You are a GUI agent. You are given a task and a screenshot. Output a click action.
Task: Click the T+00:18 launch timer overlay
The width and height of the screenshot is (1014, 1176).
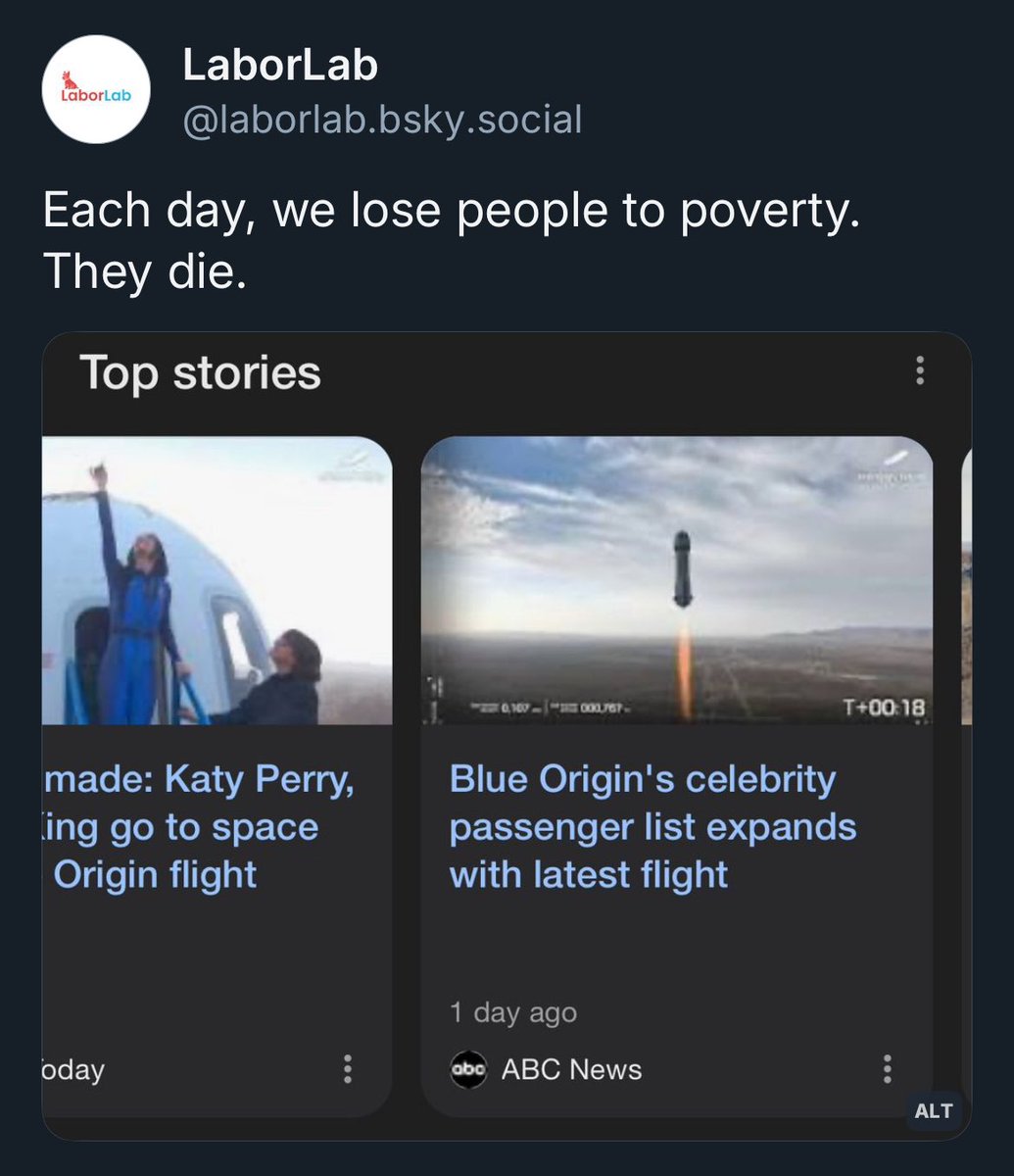click(x=885, y=708)
